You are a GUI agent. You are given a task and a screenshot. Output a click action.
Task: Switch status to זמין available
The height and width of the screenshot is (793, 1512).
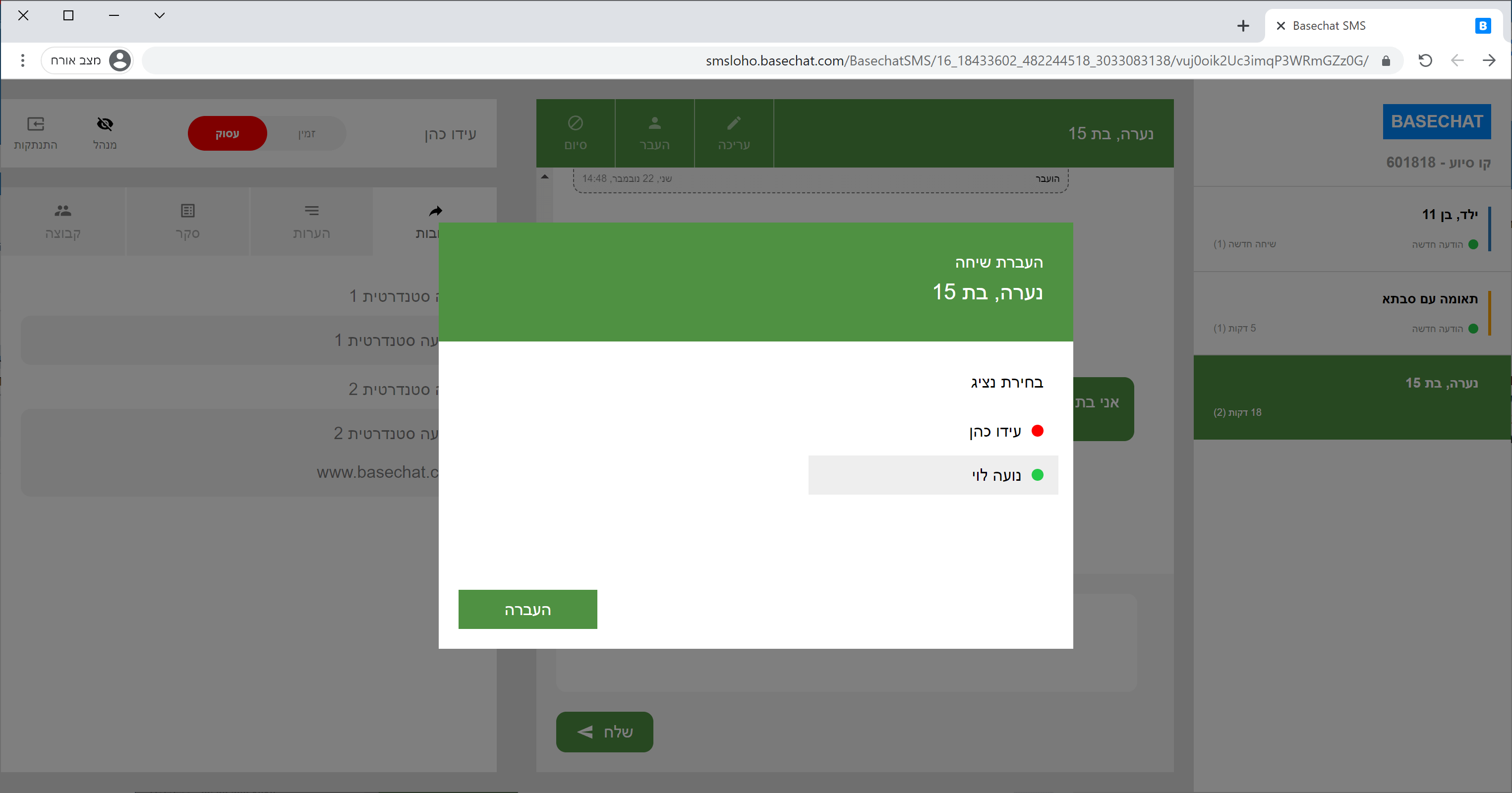click(306, 133)
